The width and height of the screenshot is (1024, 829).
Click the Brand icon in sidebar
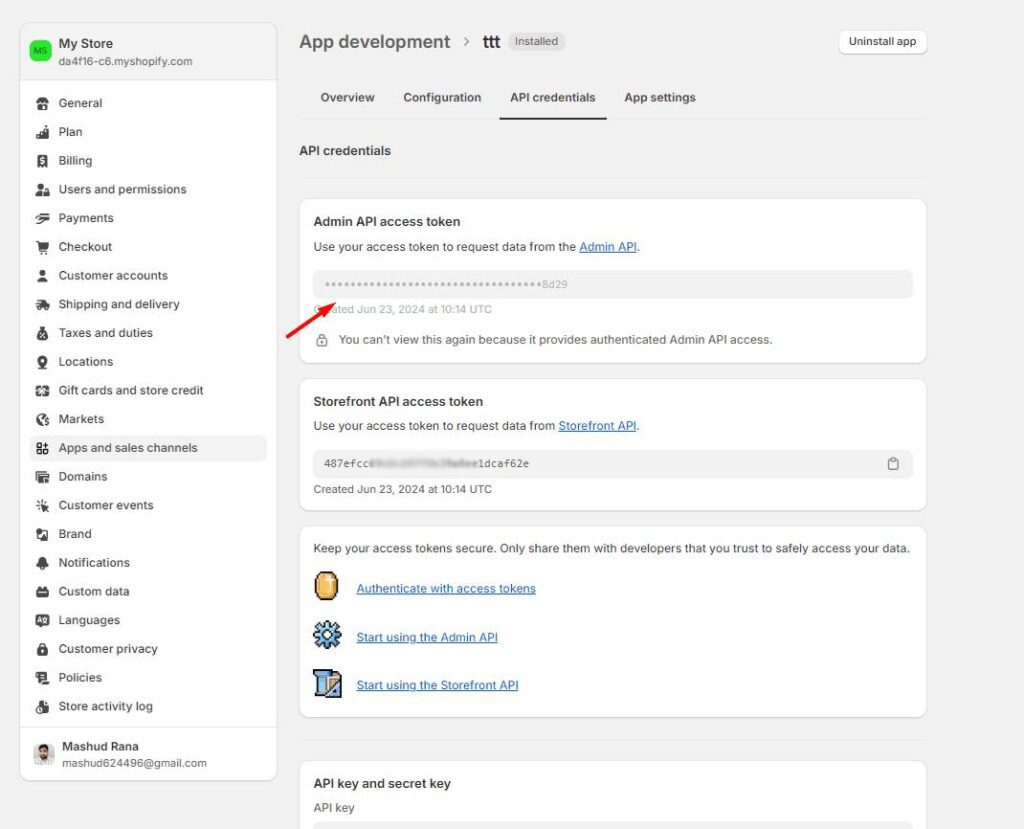click(42, 534)
